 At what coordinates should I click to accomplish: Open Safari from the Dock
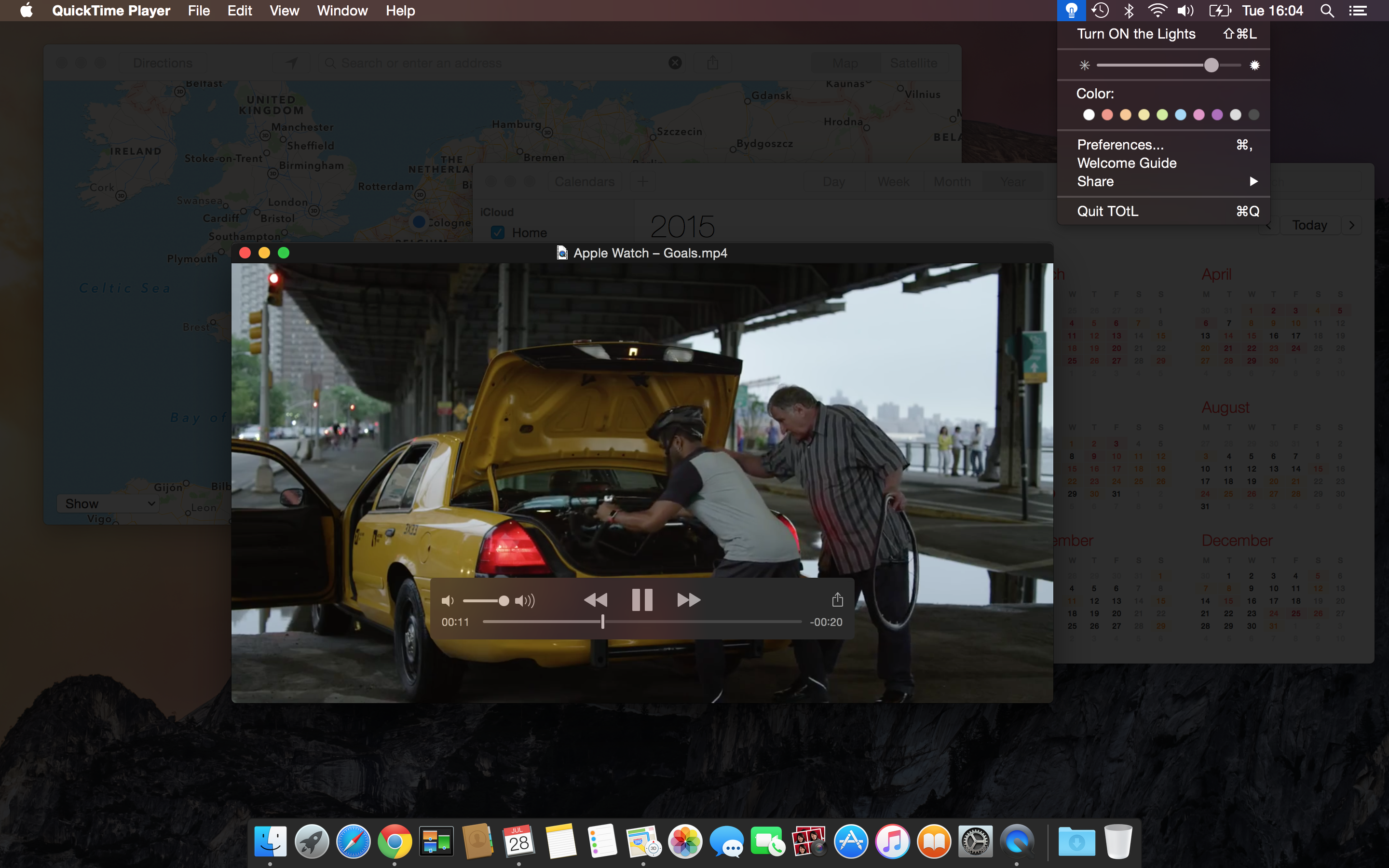pyautogui.click(x=353, y=841)
